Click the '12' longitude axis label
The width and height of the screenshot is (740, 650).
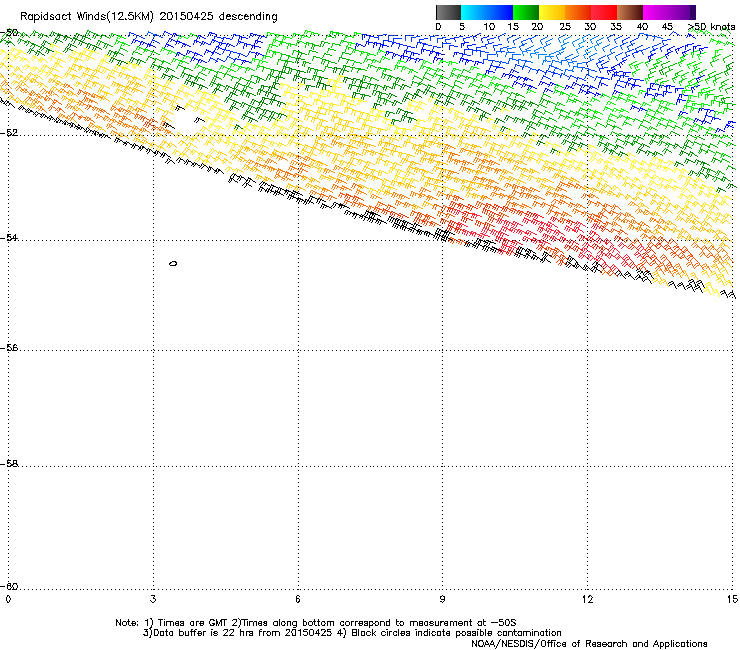587,599
